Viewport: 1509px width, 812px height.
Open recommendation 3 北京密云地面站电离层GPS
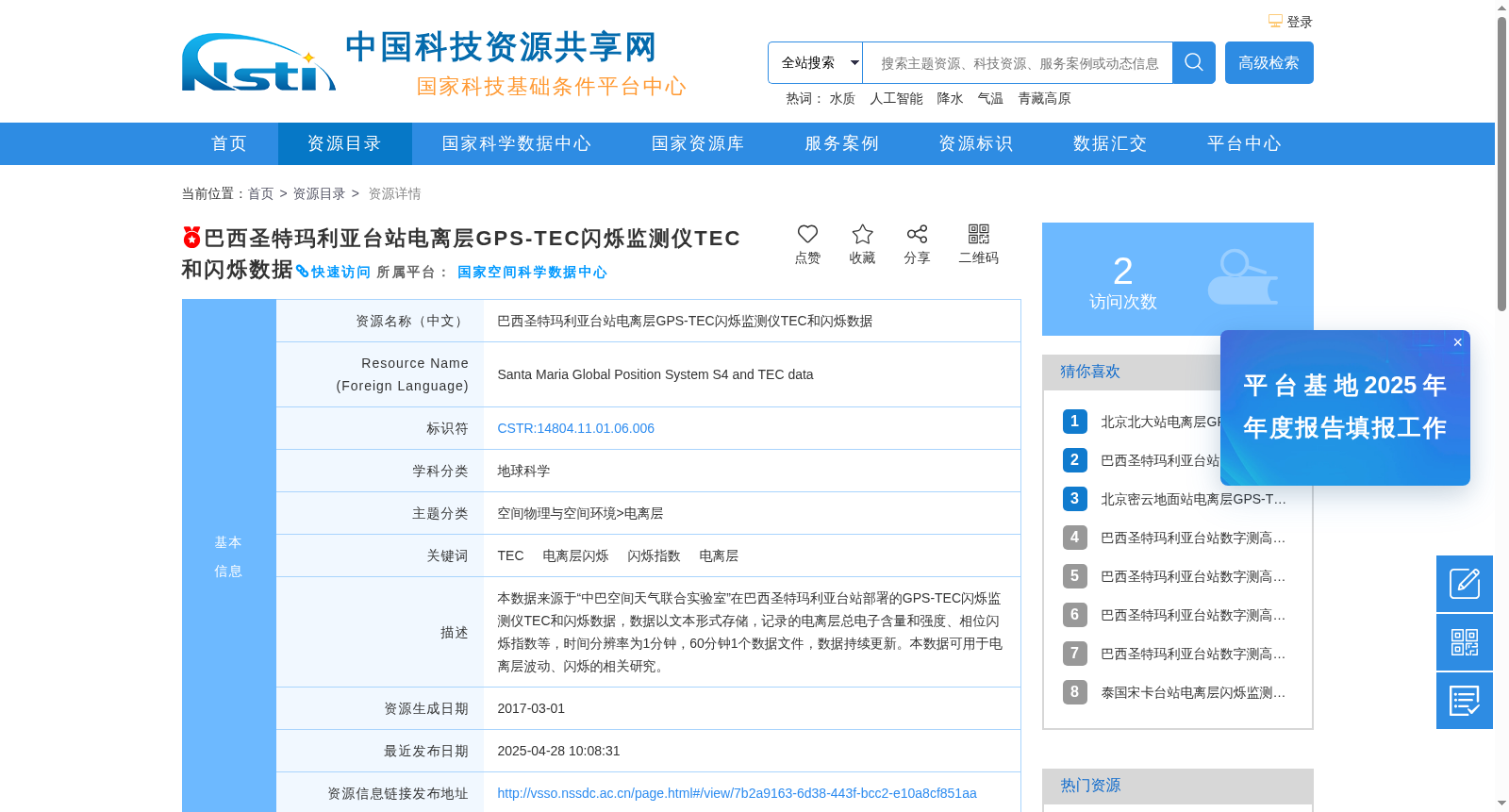pos(1193,499)
